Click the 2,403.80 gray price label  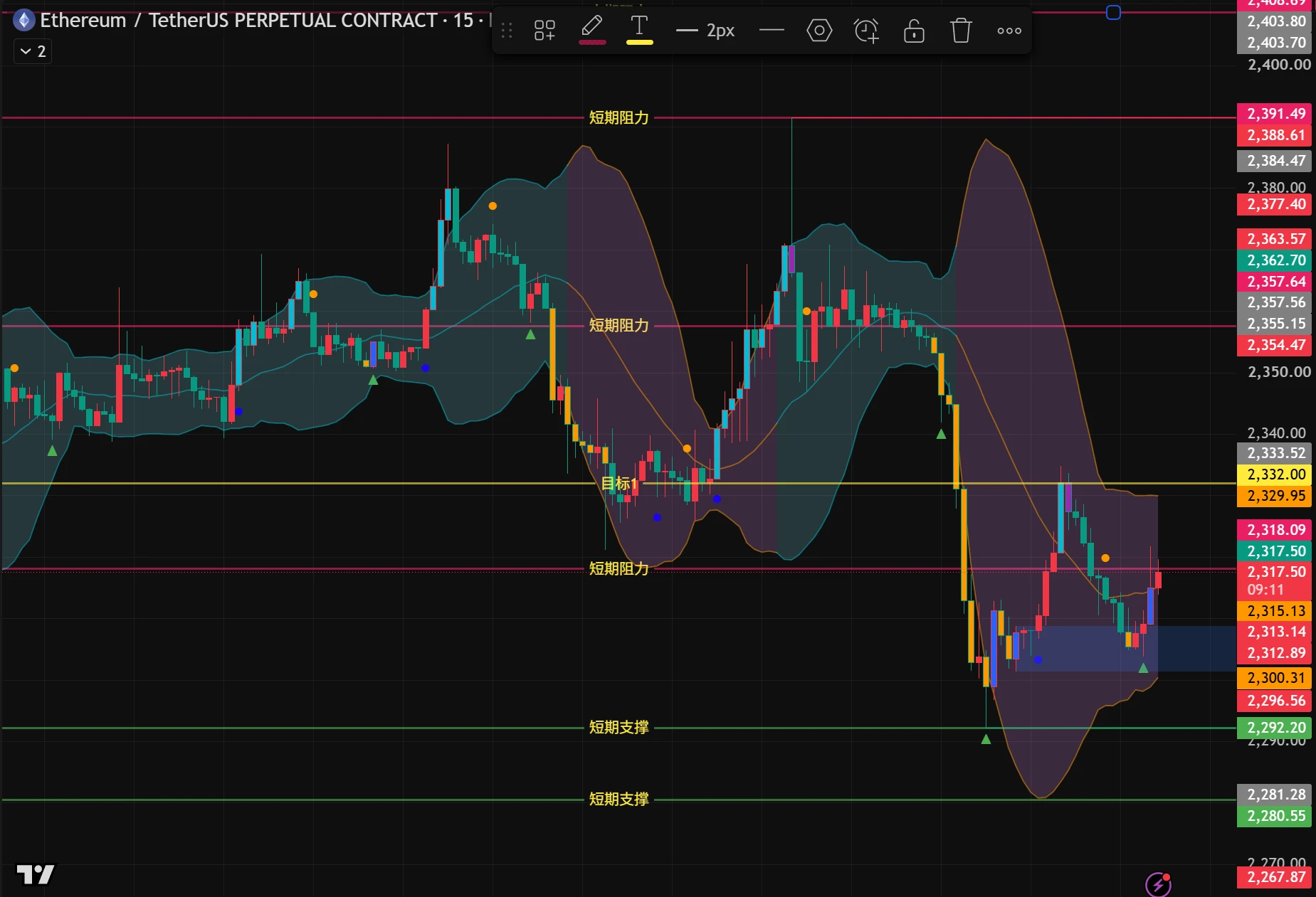pos(1275,21)
